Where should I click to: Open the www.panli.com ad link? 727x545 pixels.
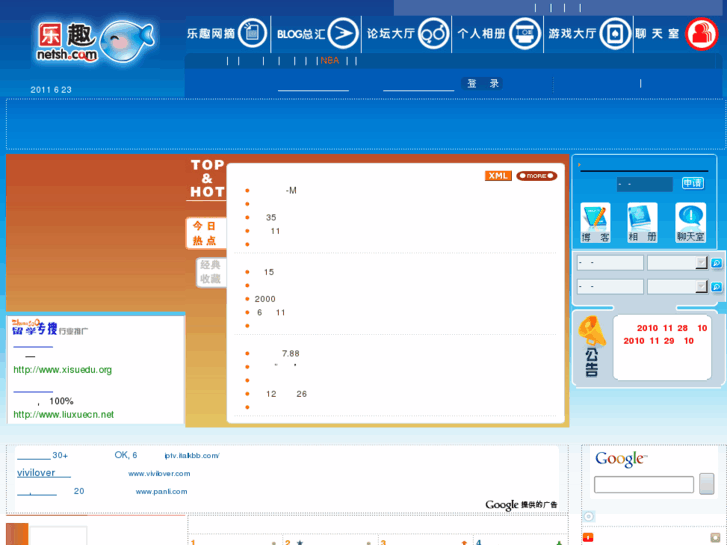pyautogui.click(x=161, y=491)
